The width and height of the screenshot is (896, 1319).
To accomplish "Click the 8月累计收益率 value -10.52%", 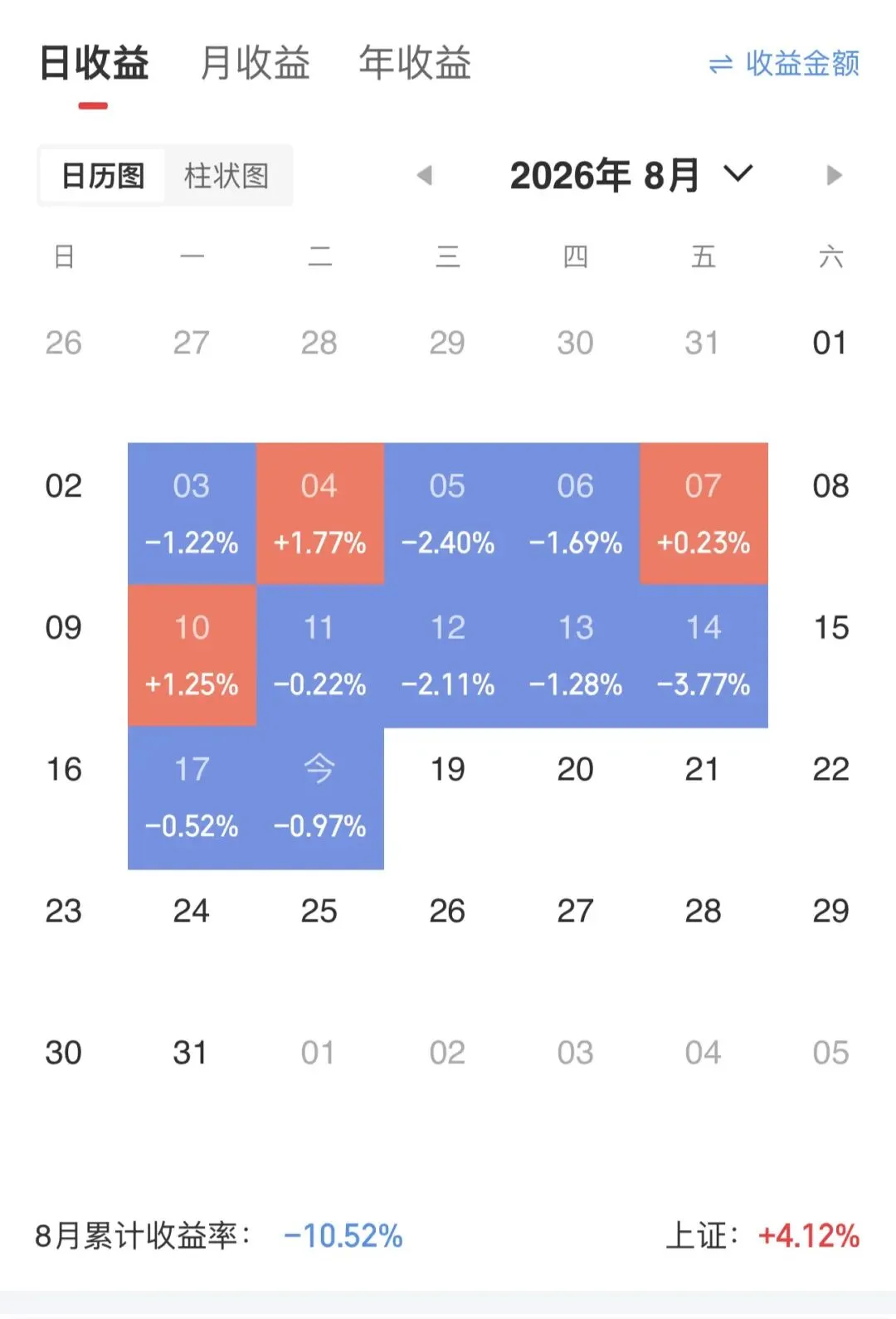I will tap(343, 1236).
